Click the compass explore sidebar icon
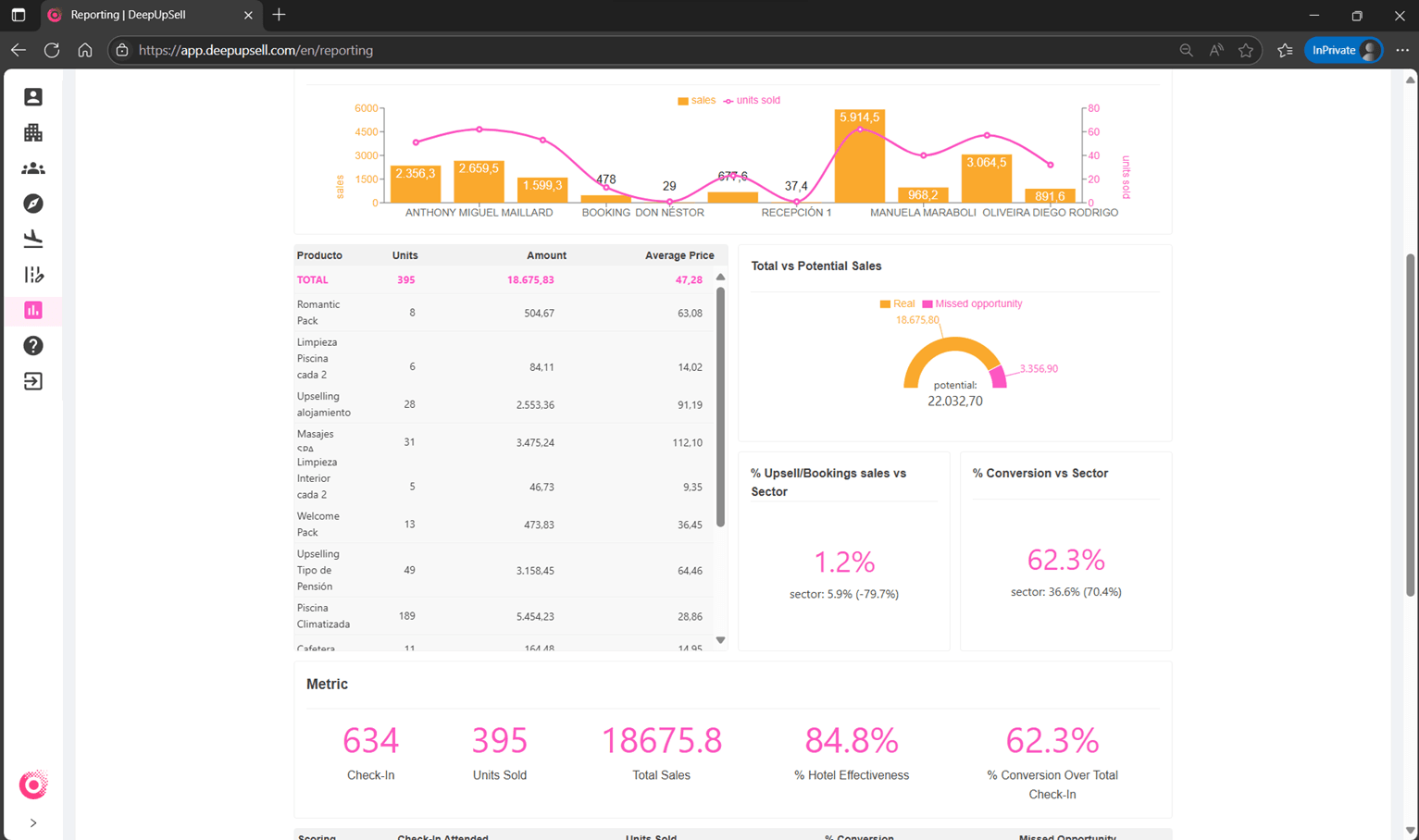This screenshot has width=1419, height=840. click(33, 204)
